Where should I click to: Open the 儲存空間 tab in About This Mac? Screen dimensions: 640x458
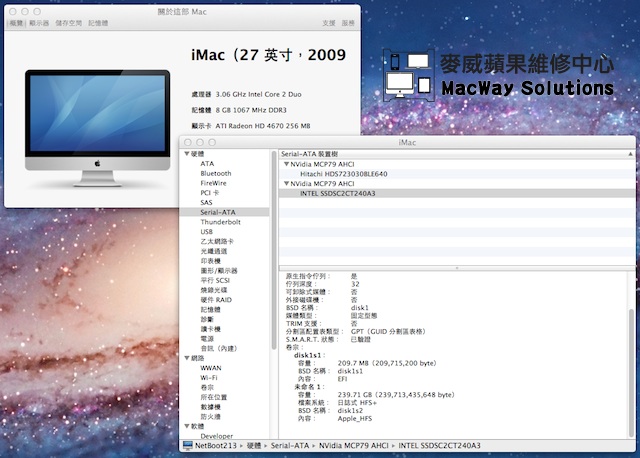click(x=69, y=23)
